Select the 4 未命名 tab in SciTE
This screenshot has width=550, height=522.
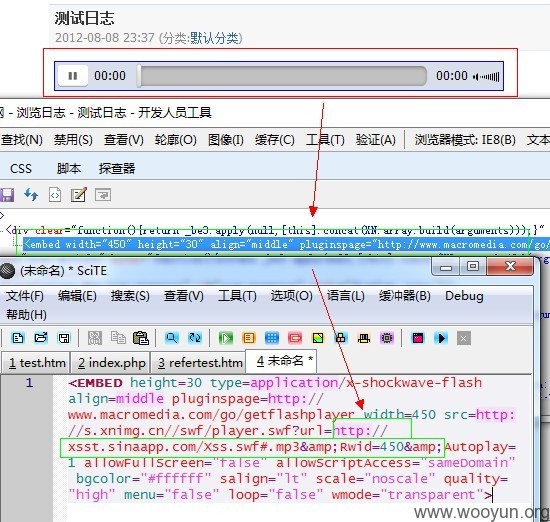[x=281, y=361]
